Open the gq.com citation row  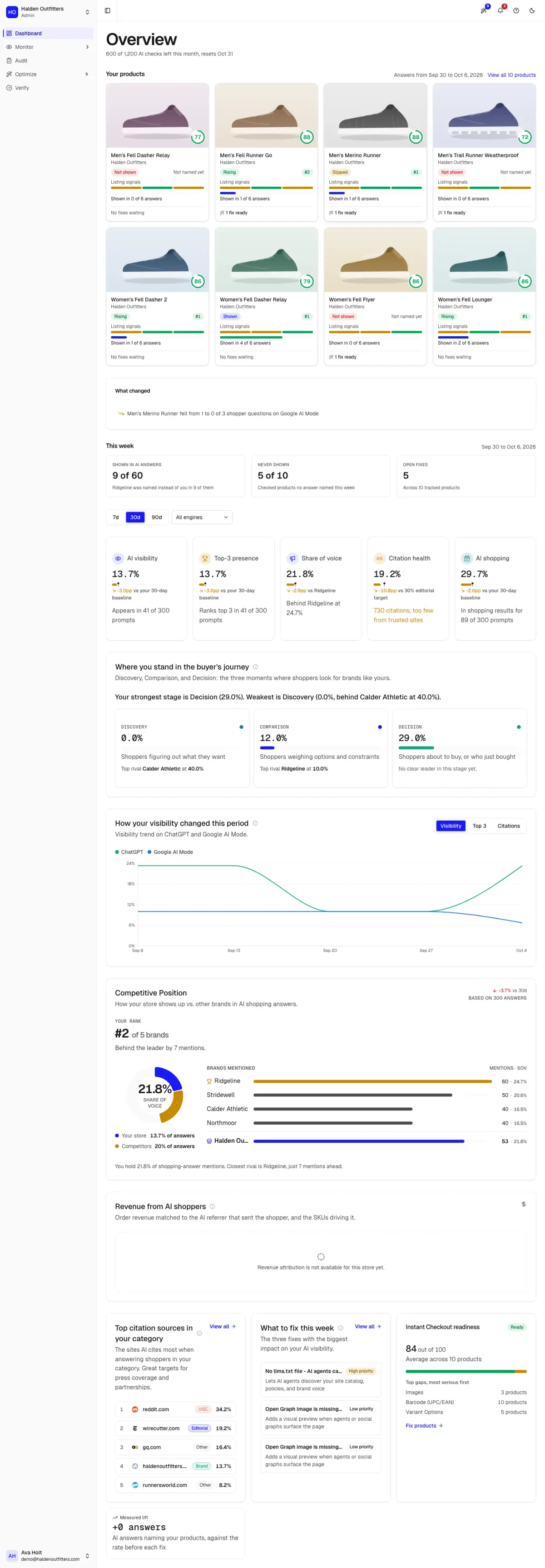tap(175, 1447)
